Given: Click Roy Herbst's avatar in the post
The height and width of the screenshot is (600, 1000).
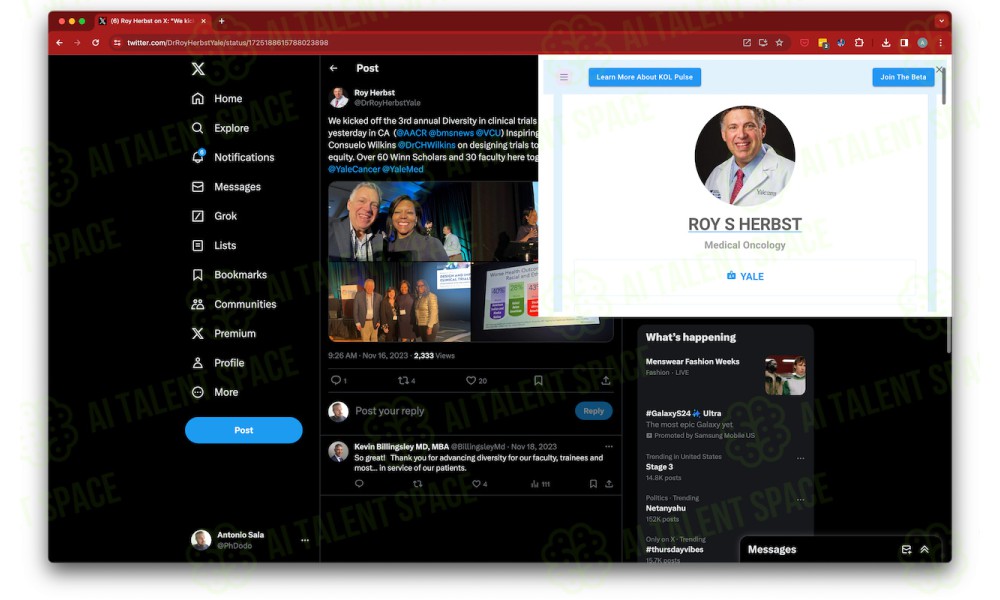Looking at the screenshot, I should (339, 98).
